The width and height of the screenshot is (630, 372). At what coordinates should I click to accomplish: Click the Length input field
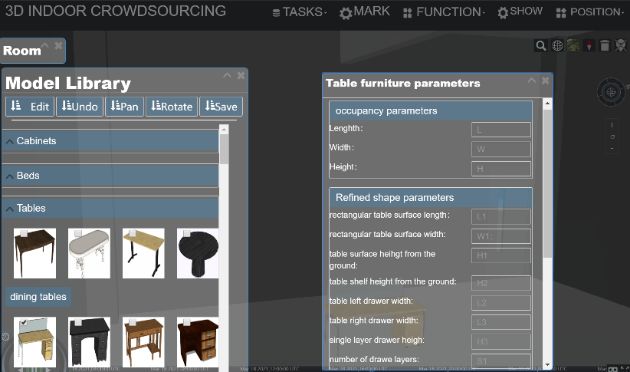[x=501, y=130]
